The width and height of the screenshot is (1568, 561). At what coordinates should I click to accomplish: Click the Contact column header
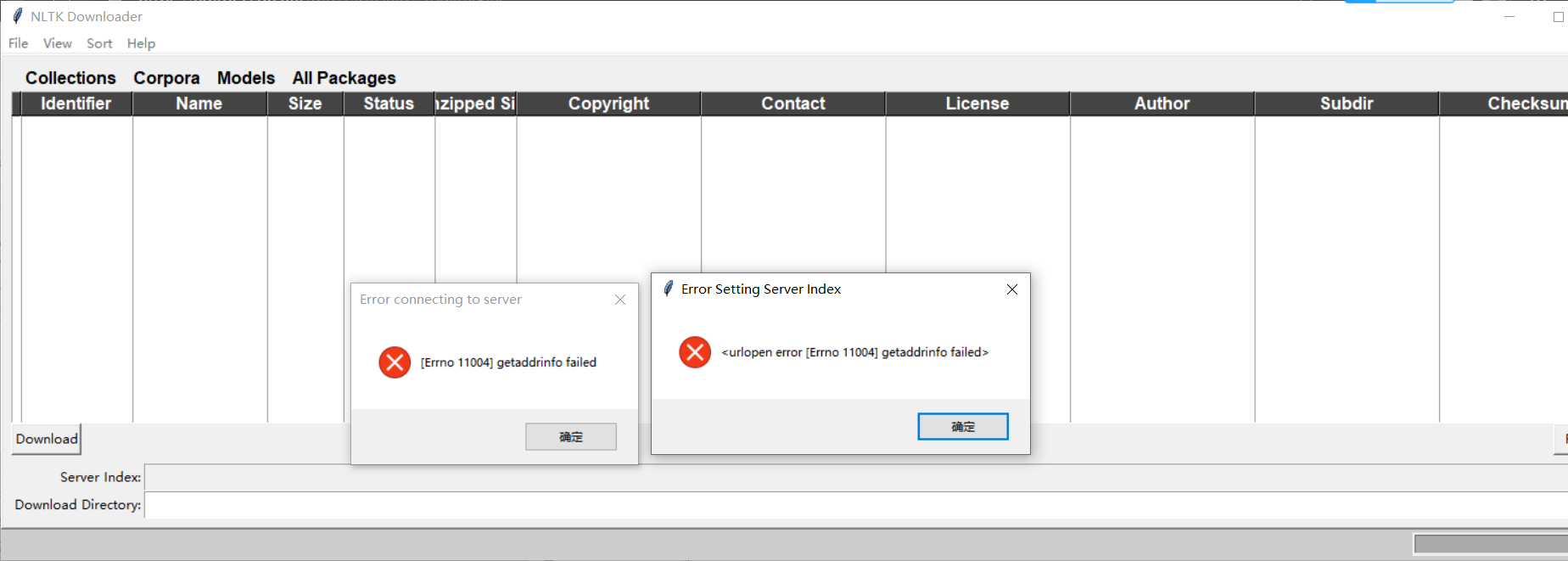(x=793, y=104)
